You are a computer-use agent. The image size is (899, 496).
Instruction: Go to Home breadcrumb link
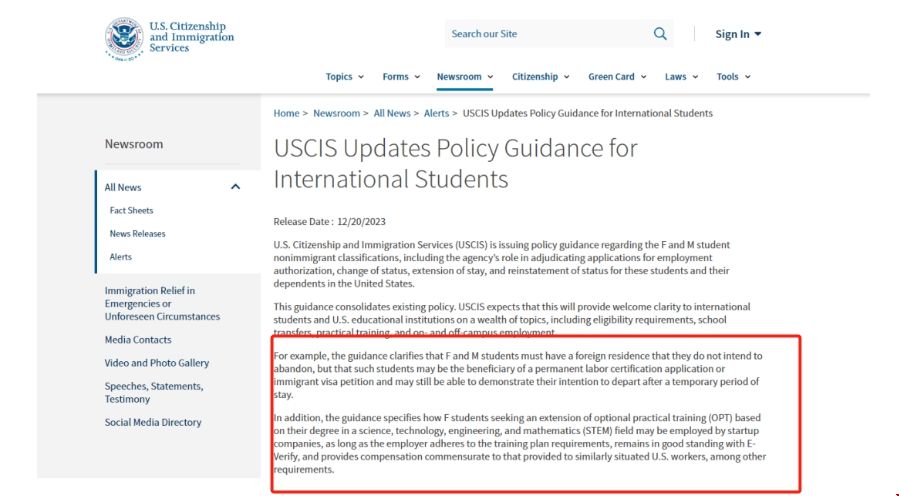286,114
